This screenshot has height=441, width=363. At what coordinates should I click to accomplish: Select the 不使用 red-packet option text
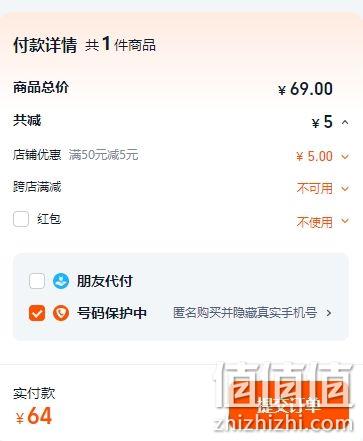coord(315,222)
